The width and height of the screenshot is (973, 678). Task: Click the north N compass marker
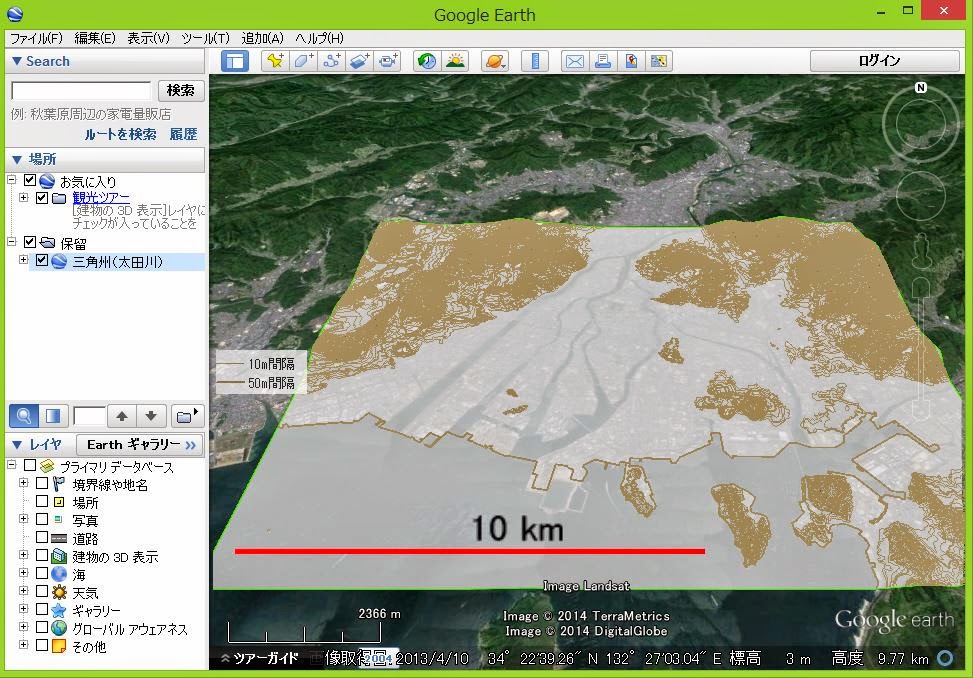point(921,87)
